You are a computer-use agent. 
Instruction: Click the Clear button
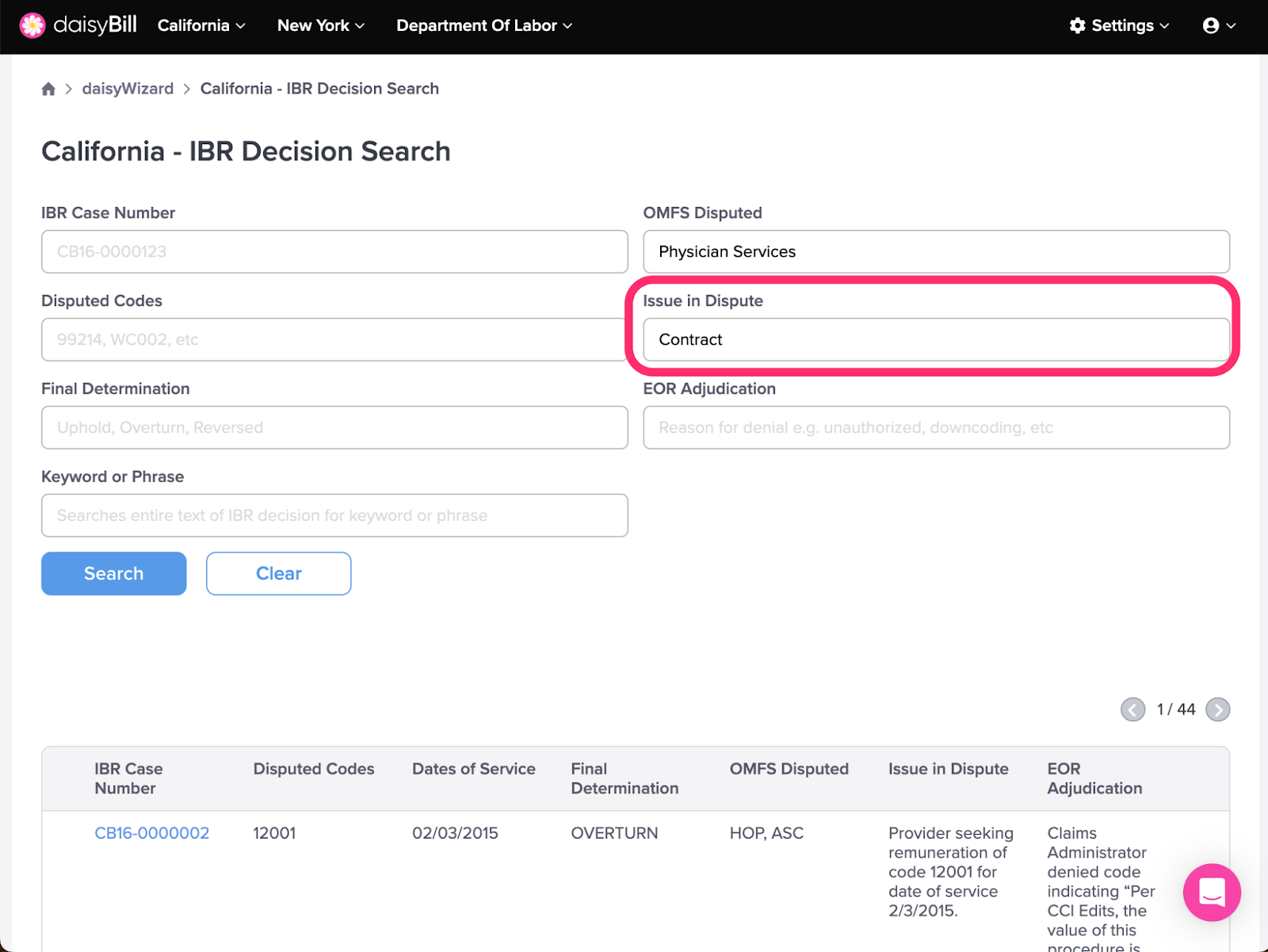click(279, 574)
